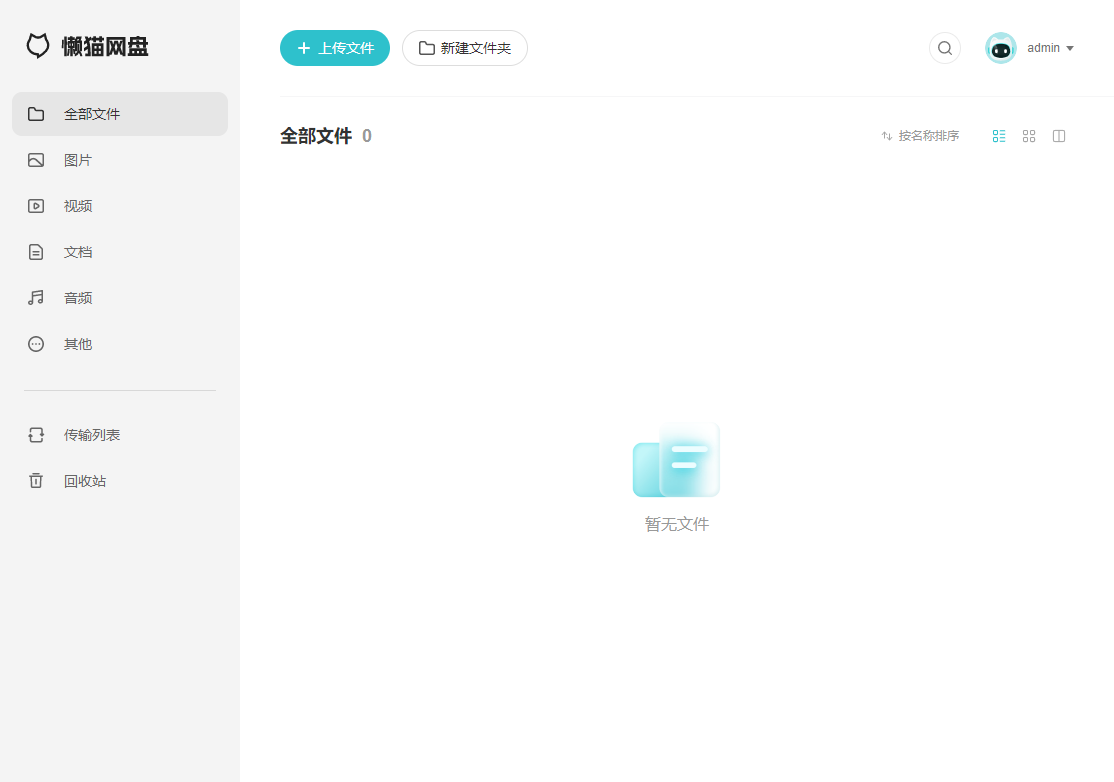The width and height of the screenshot is (1114, 782).
Task: Switch to list view layout
Action: pyautogui.click(x=999, y=136)
